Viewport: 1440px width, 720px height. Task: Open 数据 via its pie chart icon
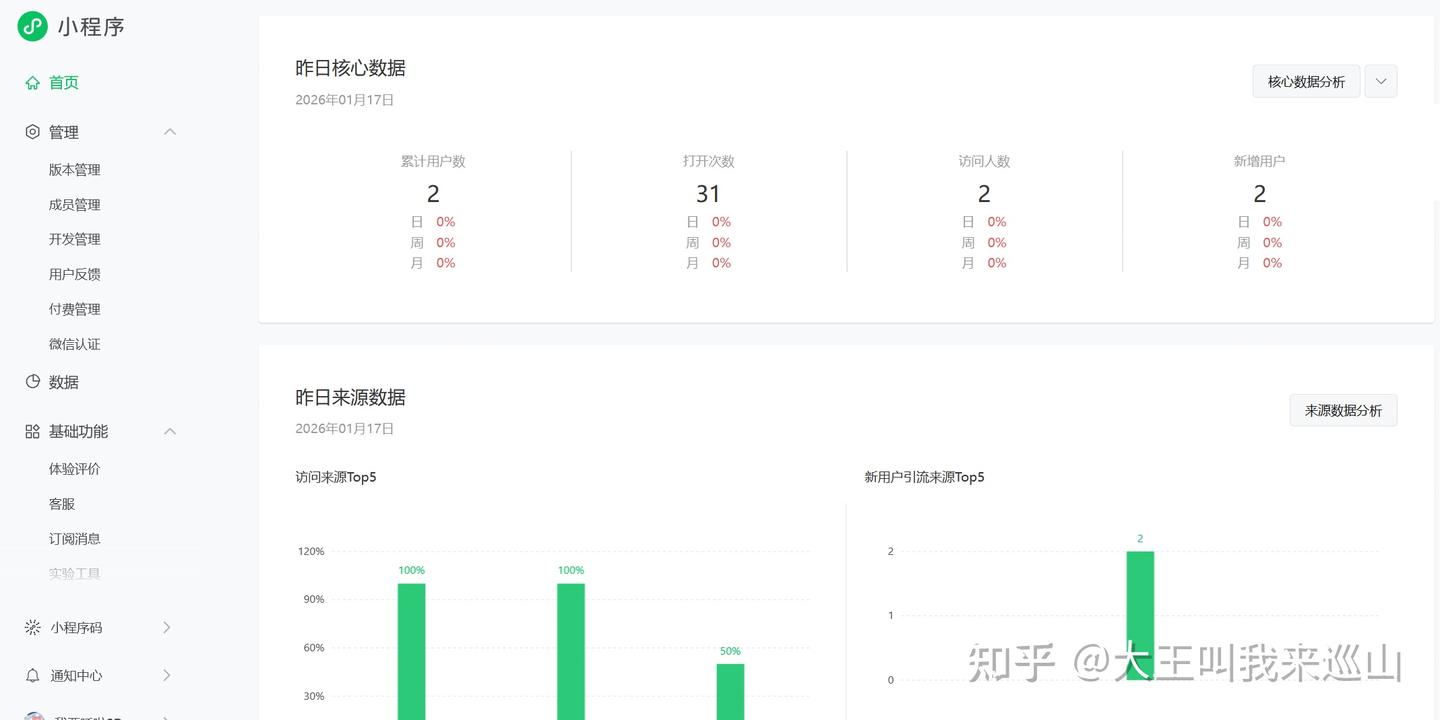tap(33, 382)
